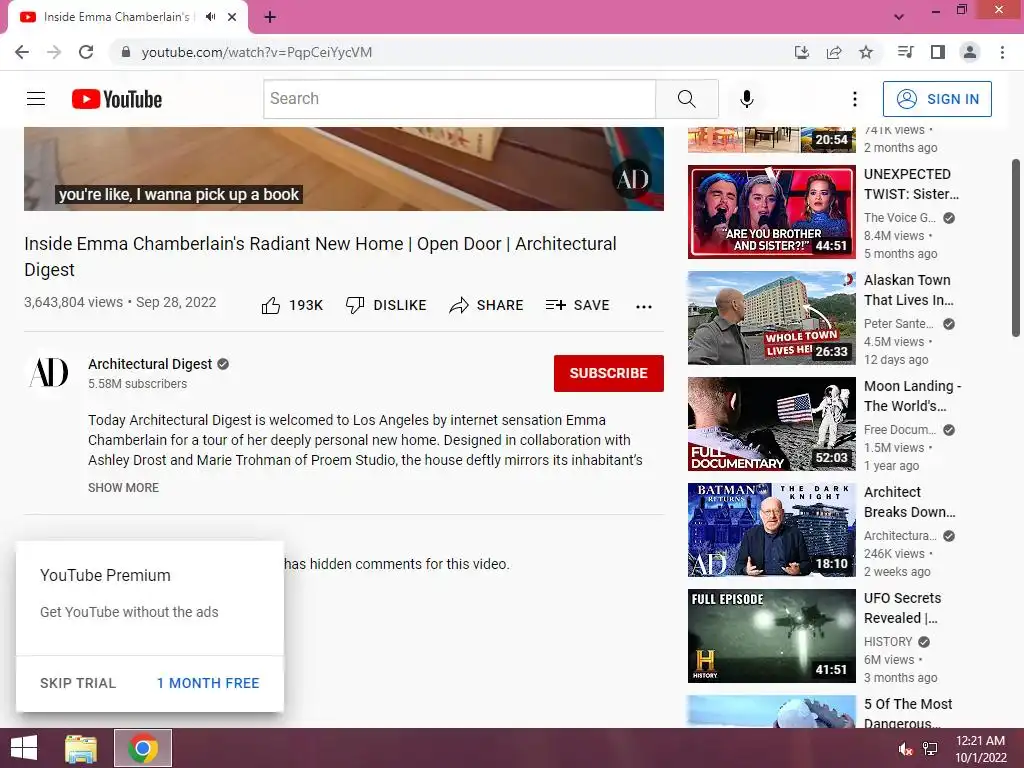Open Architect Breaks Down Batman thumbnail
The image size is (1024, 768).
point(772,530)
